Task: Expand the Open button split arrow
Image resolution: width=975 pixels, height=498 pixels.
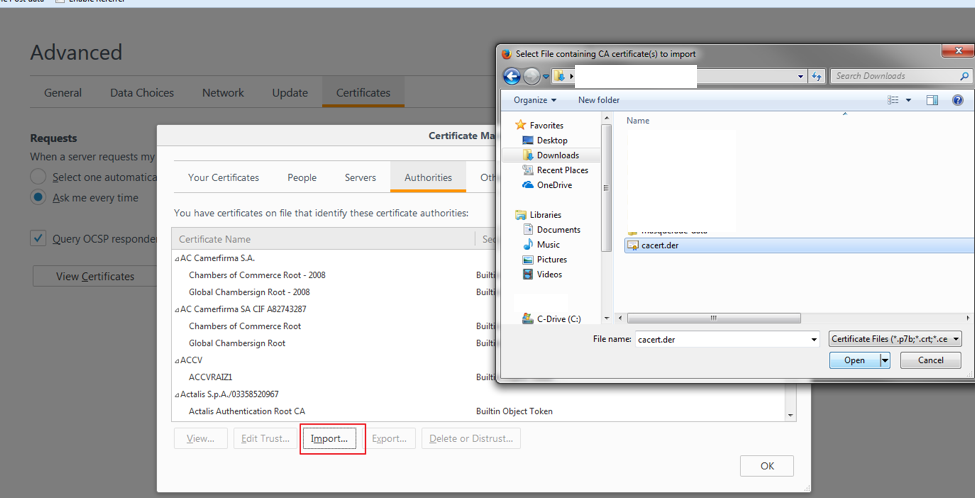Action: [x=885, y=360]
